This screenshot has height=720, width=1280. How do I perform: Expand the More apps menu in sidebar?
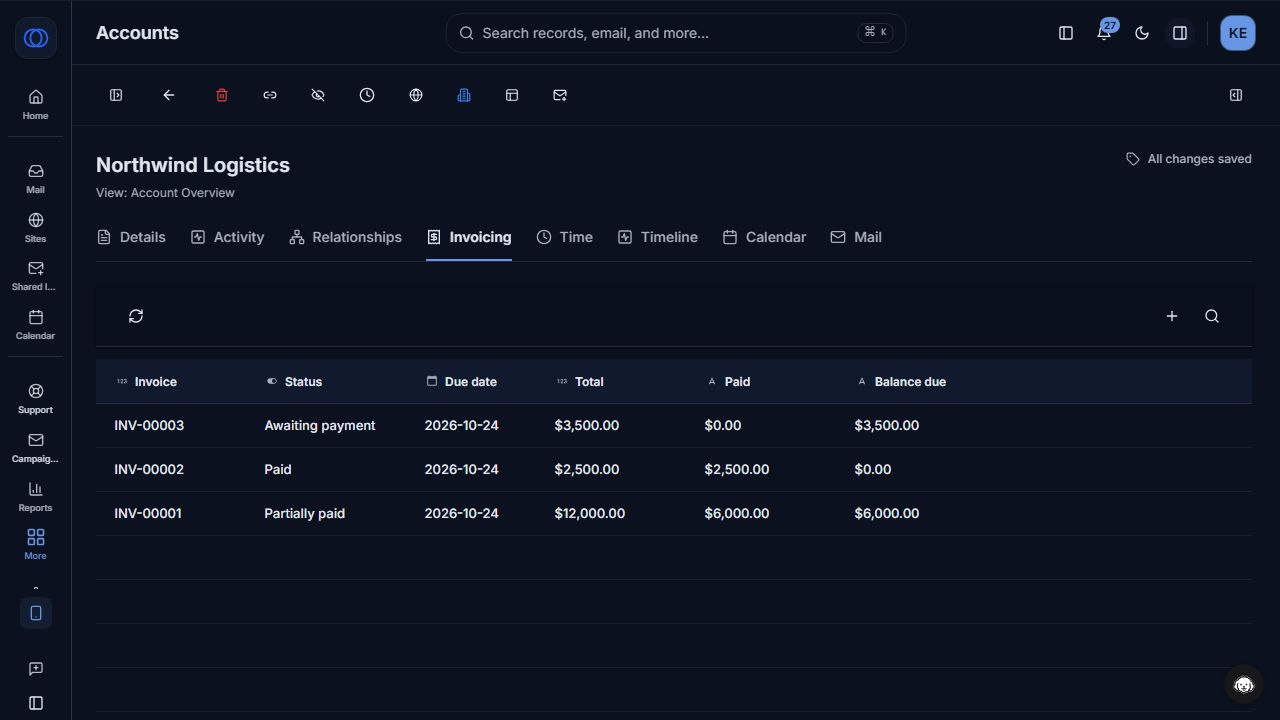[35, 544]
